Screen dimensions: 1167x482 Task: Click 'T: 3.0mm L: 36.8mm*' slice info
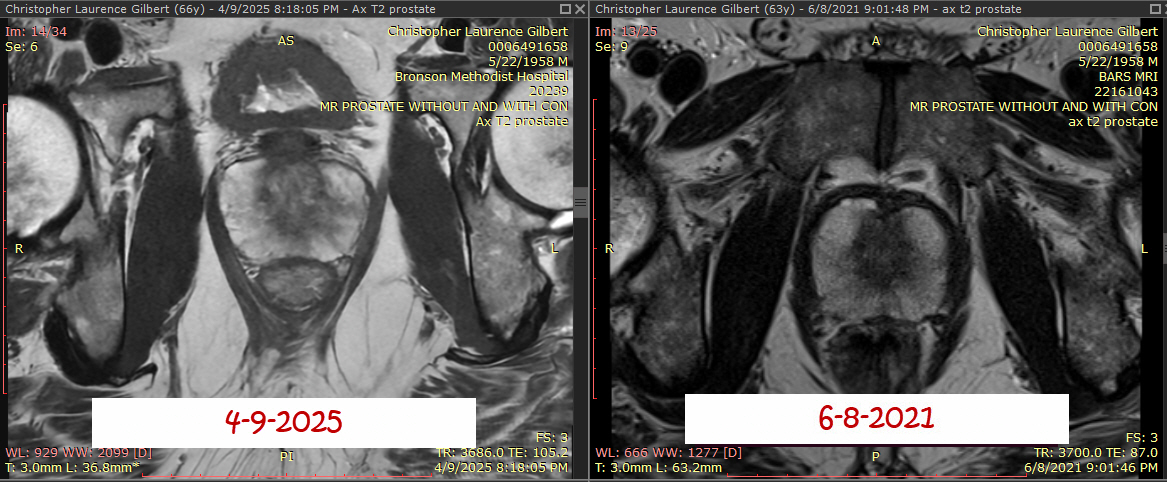(x=71, y=468)
